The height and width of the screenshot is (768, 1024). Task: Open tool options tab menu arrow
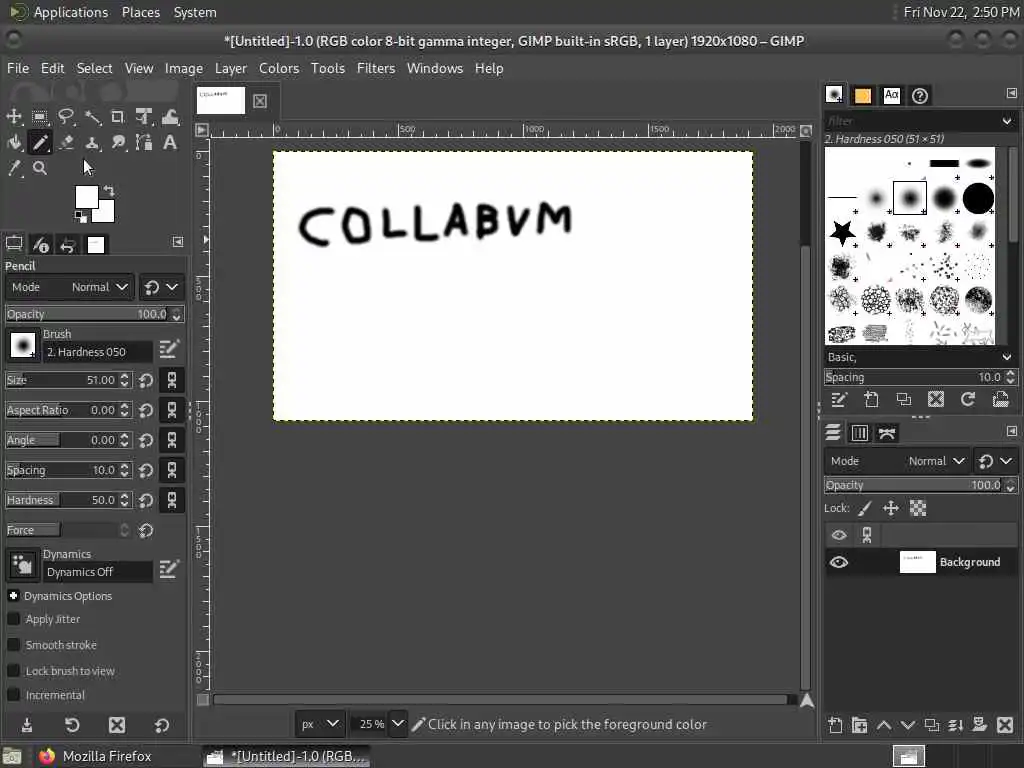tap(178, 242)
